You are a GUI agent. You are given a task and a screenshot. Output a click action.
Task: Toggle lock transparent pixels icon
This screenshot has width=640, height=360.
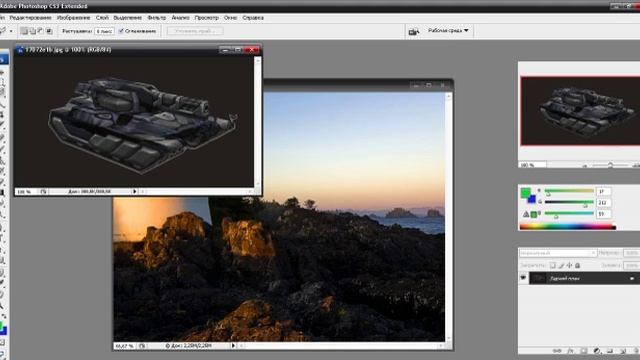point(552,266)
